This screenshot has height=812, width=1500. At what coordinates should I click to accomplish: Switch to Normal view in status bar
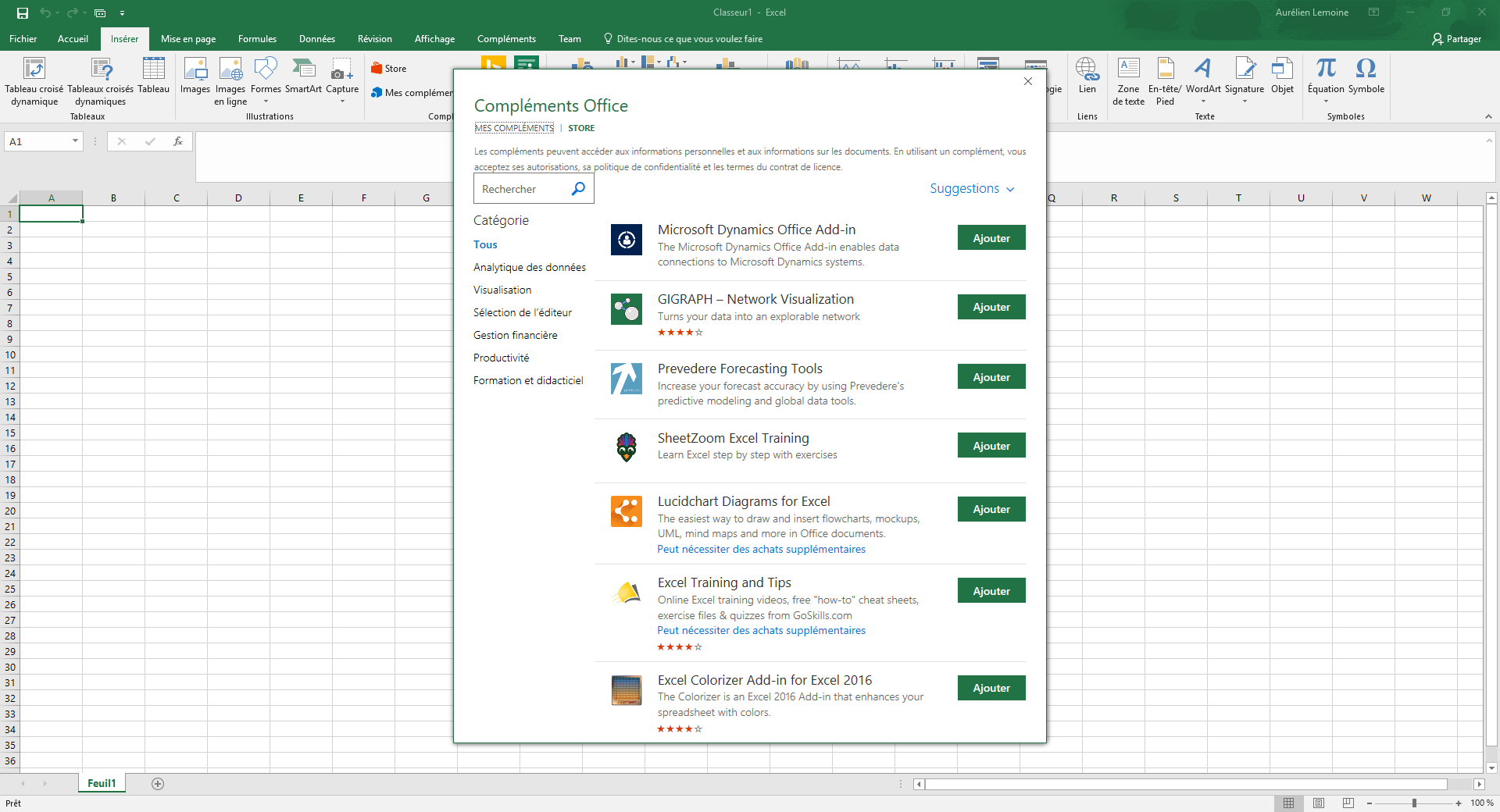pyautogui.click(x=1289, y=803)
